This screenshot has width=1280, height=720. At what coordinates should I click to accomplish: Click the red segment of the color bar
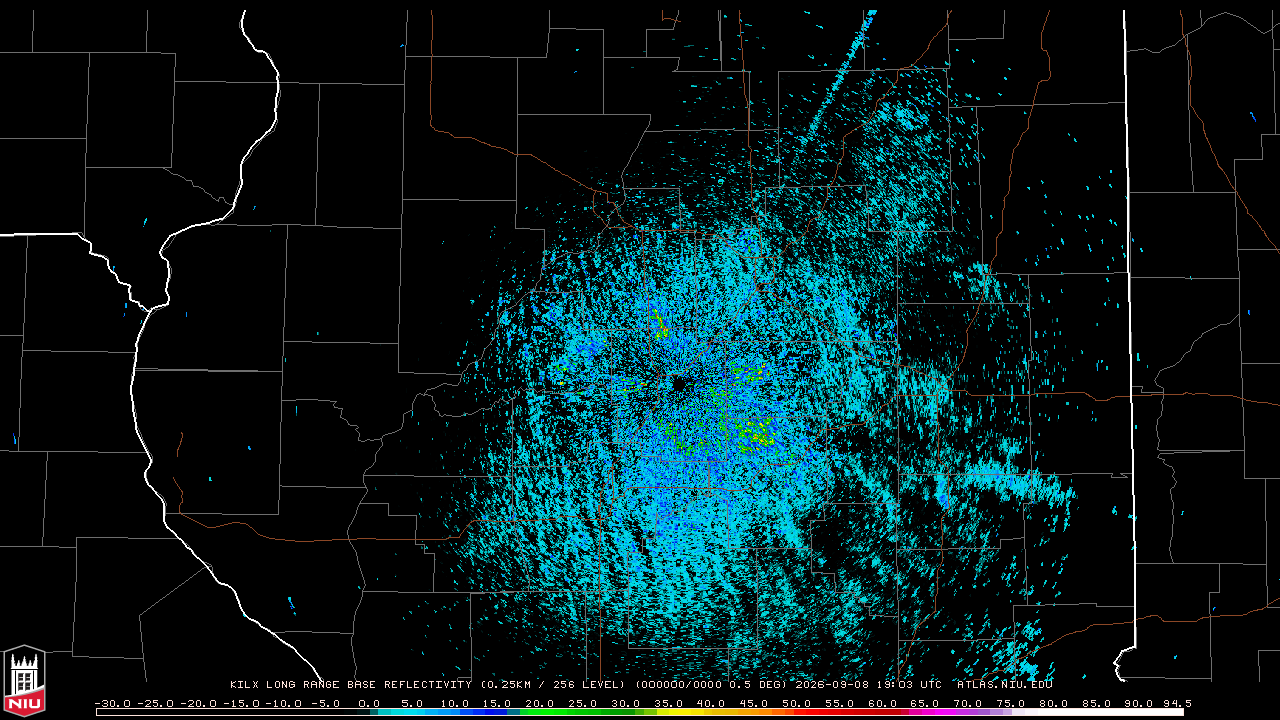[835, 712]
